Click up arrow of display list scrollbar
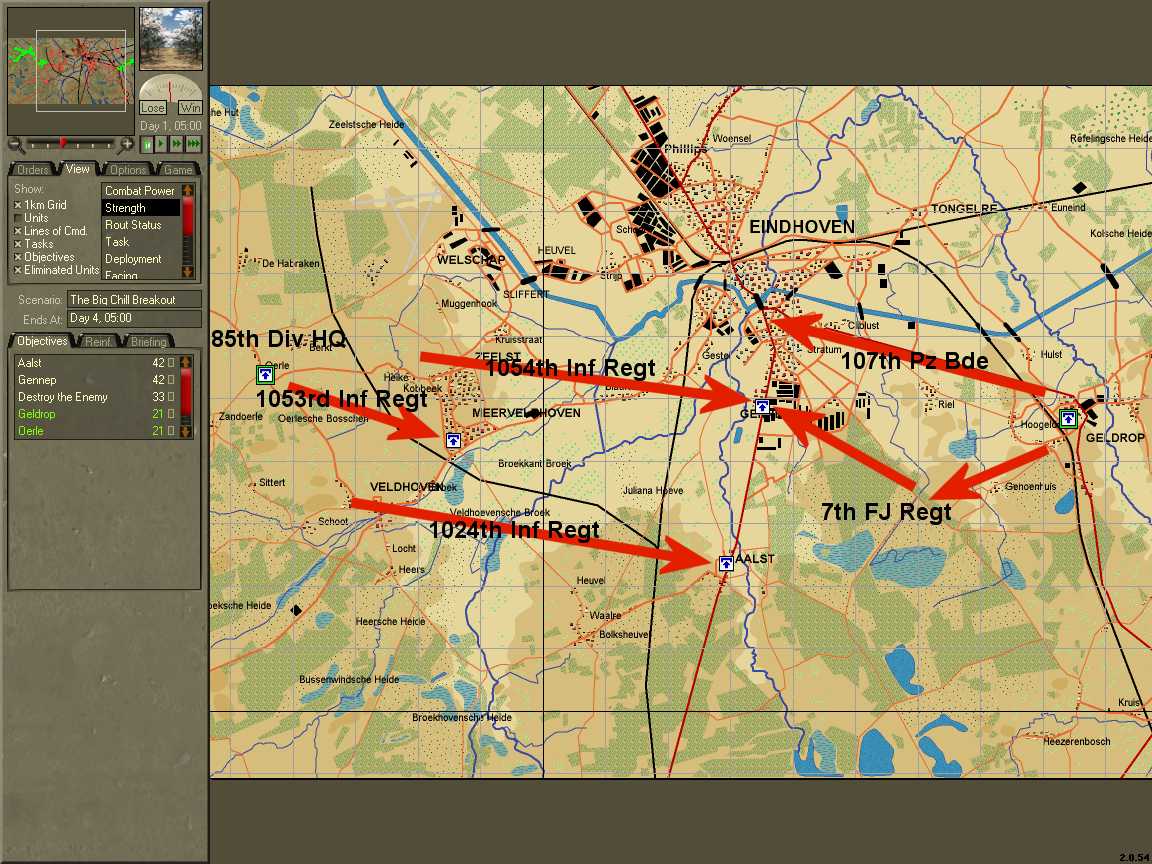Image resolution: width=1152 pixels, height=864 pixels. point(187,190)
